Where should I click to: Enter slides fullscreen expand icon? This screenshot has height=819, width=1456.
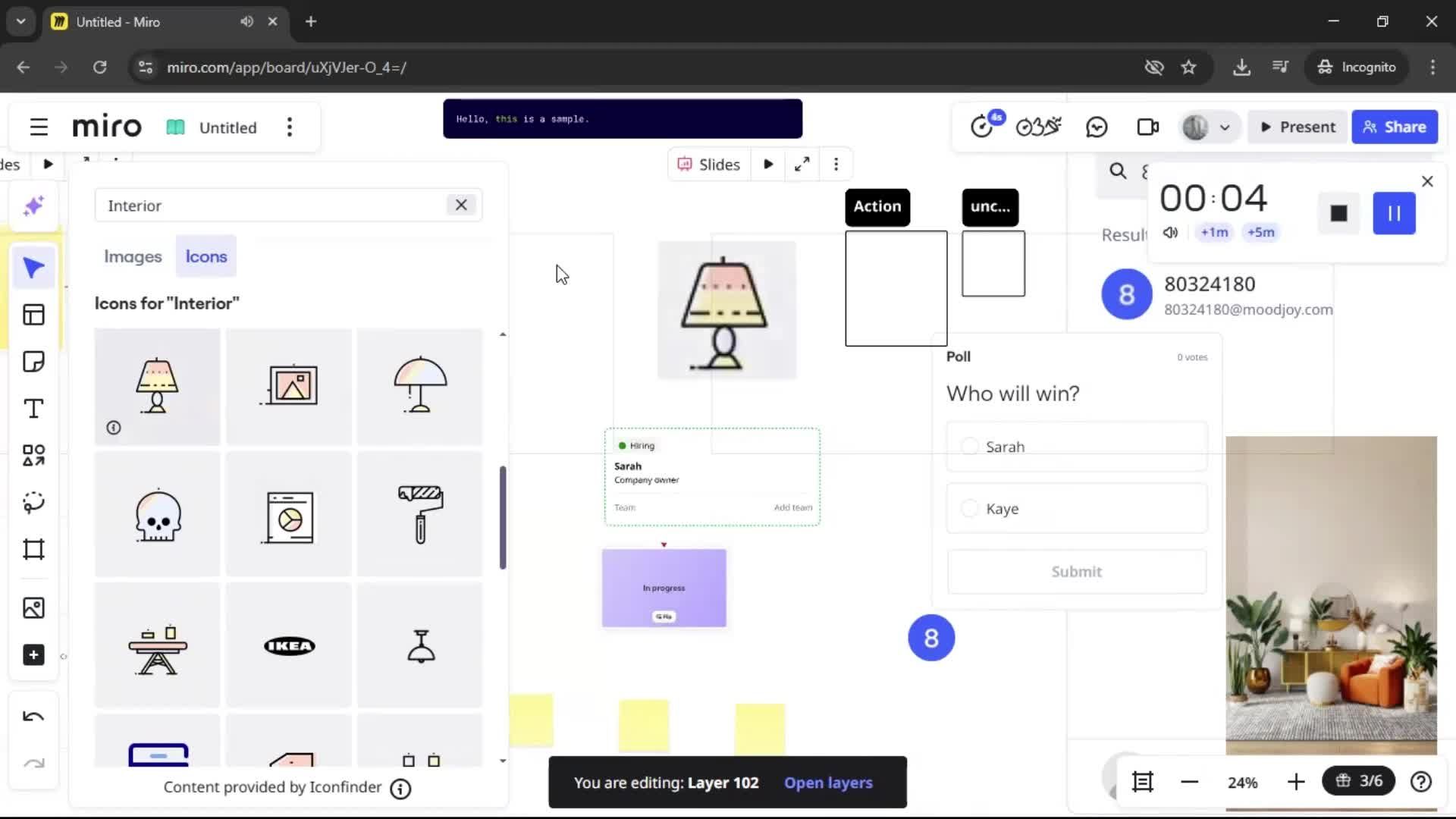click(802, 165)
